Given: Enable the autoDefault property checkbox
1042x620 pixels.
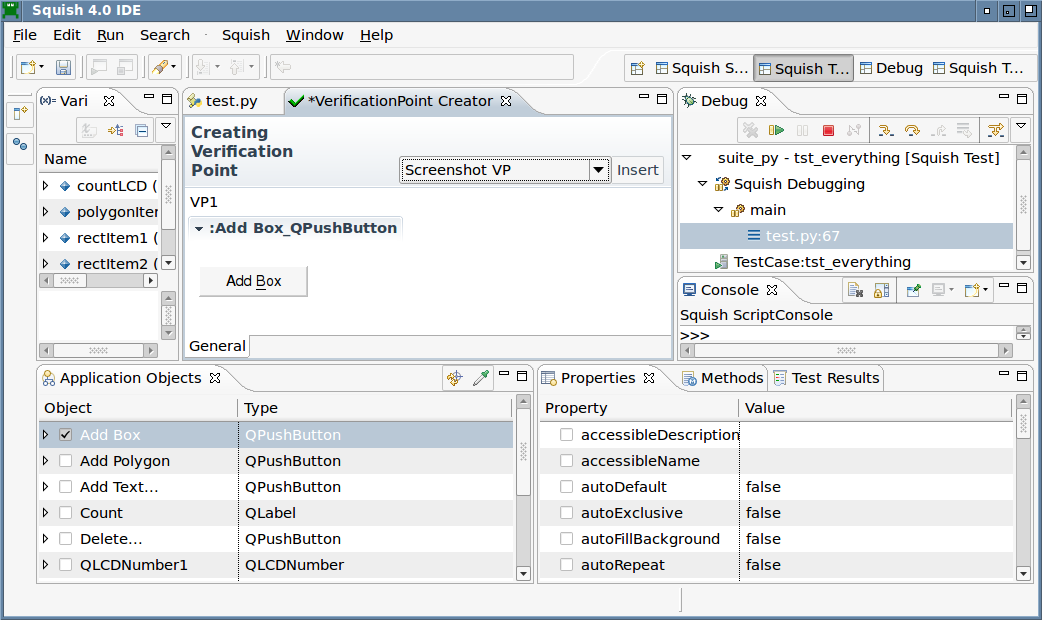Looking at the screenshot, I should (x=567, y=487).
